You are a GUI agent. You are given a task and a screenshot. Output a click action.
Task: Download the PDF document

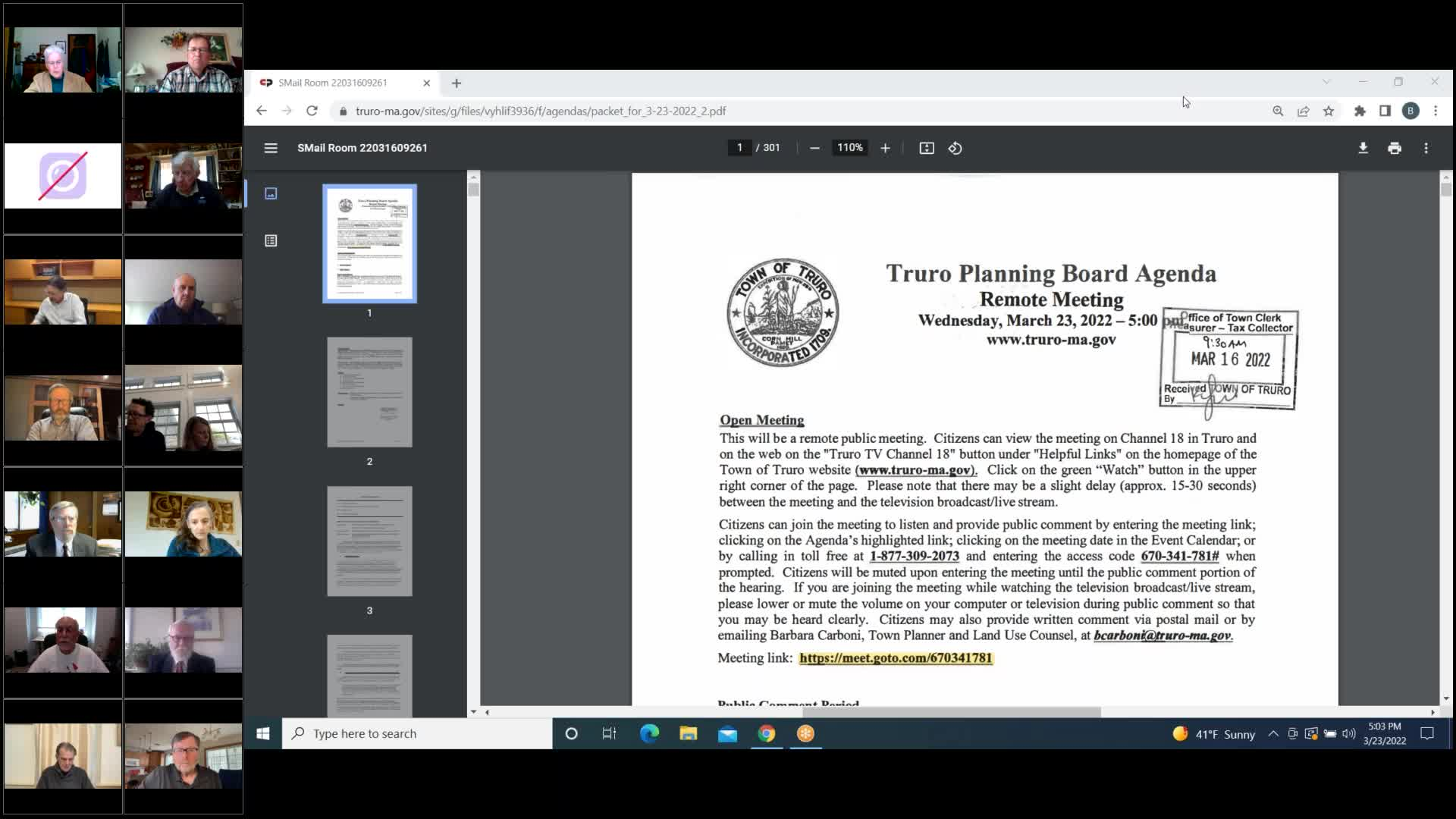tap(1363, 148)
